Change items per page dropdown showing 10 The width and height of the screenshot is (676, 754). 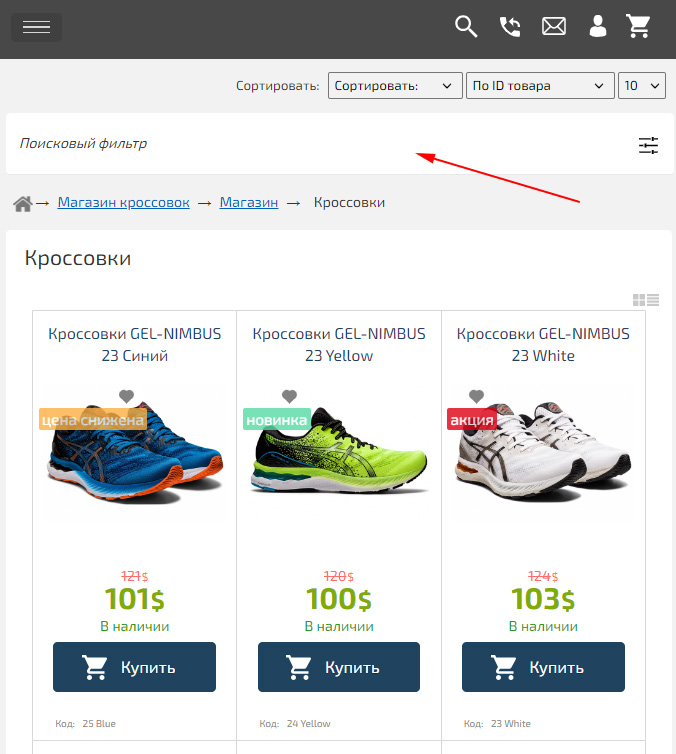(642, 86)
